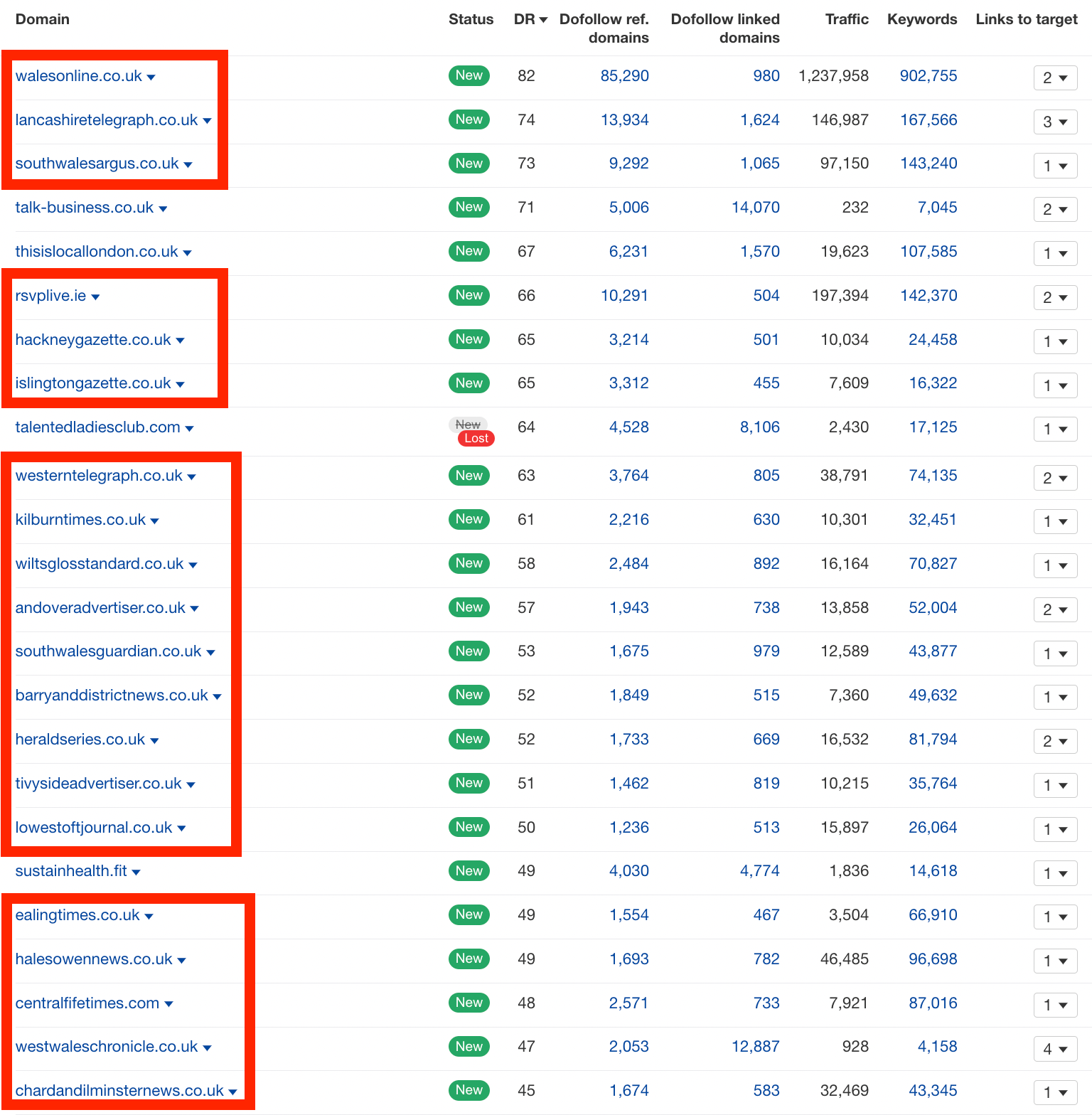Expand dropdown arrow next to southwalesargus.co.uk

tap(188, 165)
